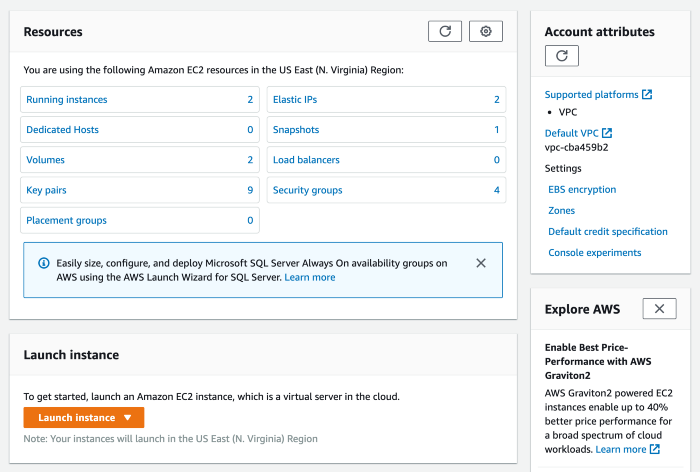Open Security groups

point(307,190)
